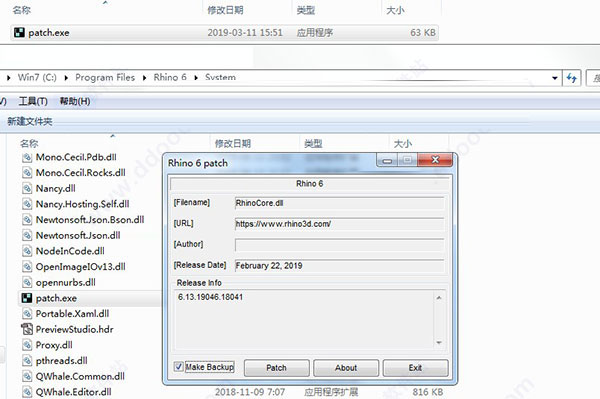
Task: Sort top list by 名称 column
Action: click(x=21, y=10)
